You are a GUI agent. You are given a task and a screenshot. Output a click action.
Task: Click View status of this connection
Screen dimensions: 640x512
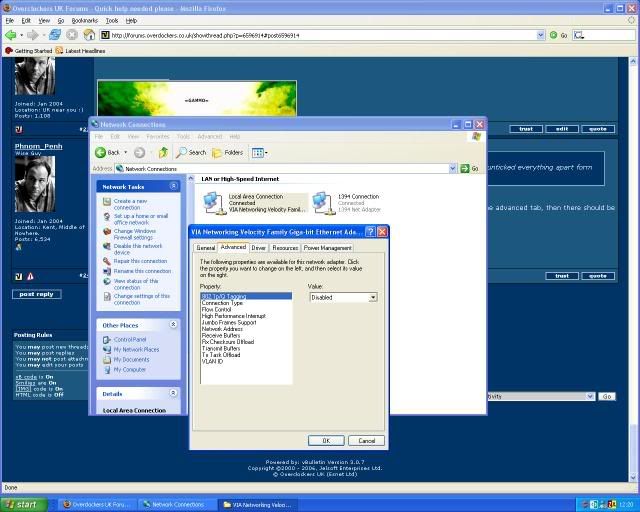tap(136, 284)
